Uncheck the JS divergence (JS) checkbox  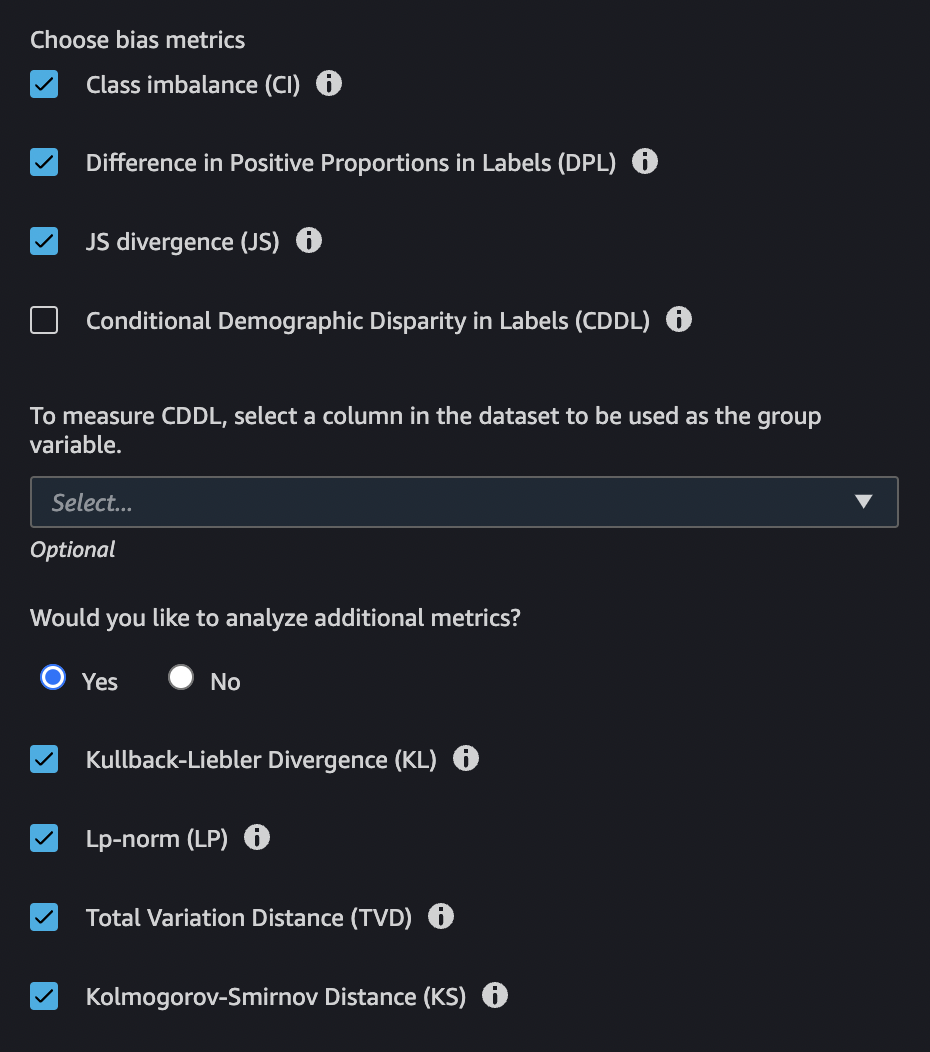click(44, 241)
